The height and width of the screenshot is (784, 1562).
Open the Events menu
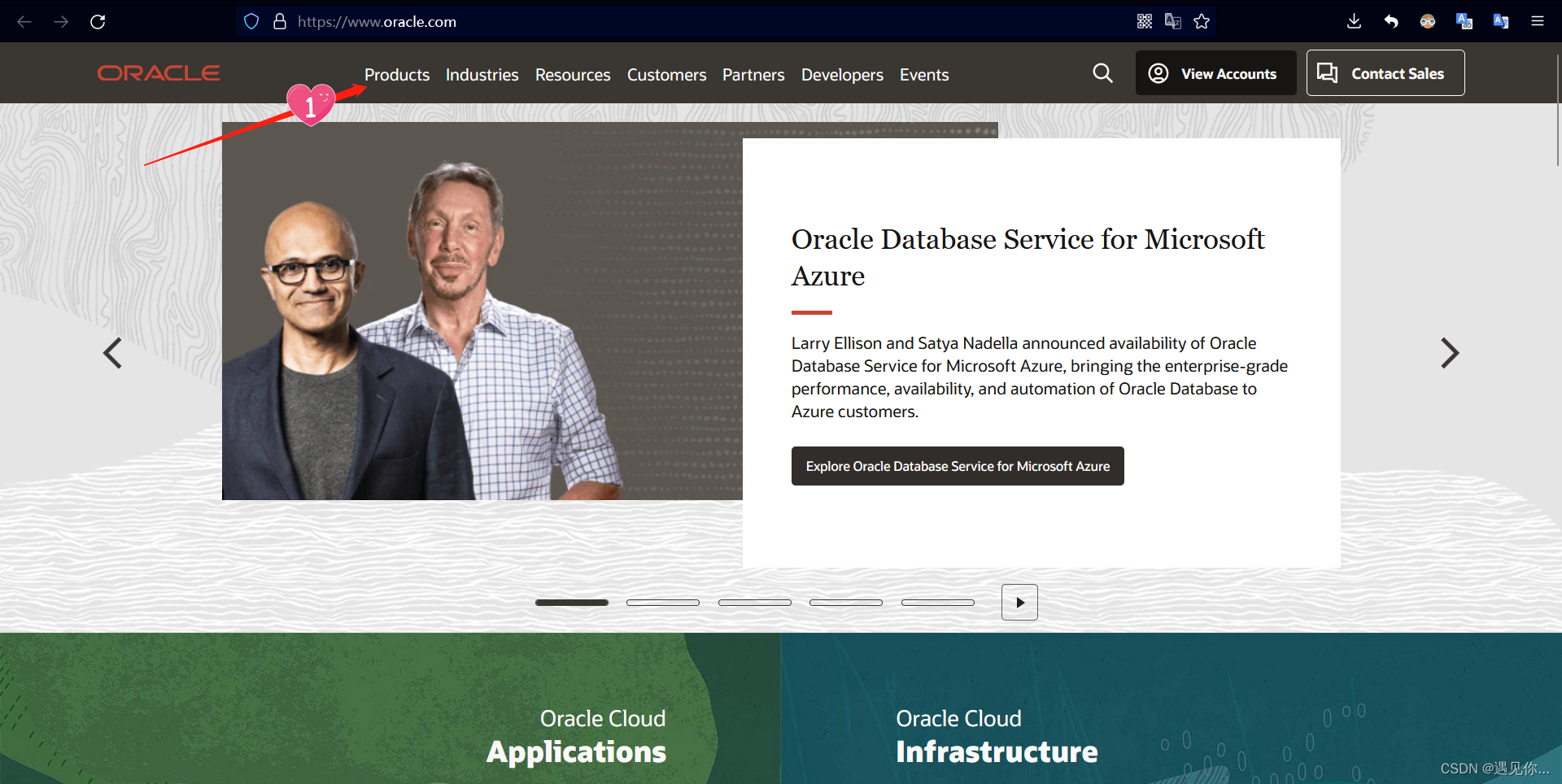pyautogui.click(x=924, y=75)
